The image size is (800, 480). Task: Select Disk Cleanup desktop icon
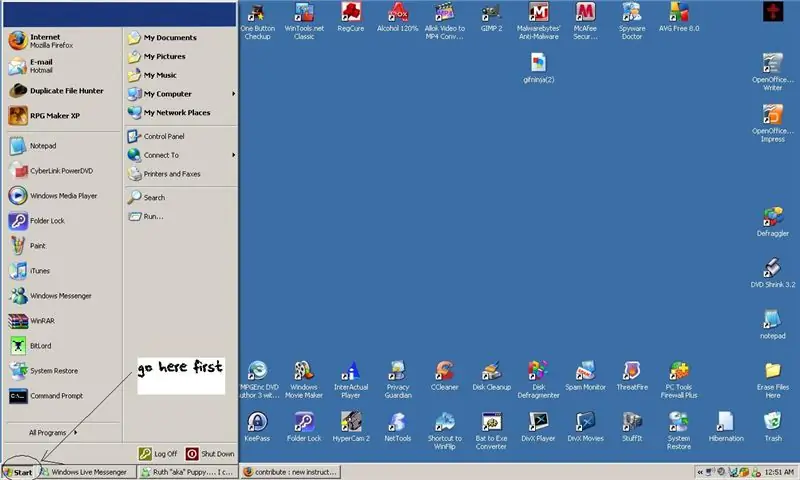[x=491, y=375]
